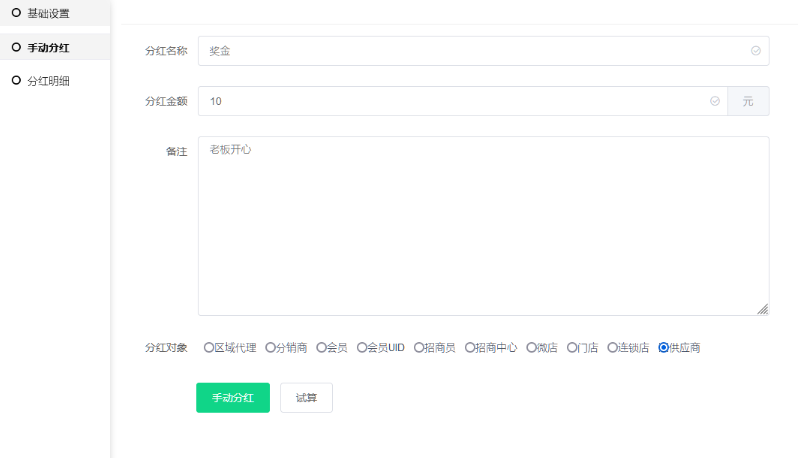
Task: Click the 备注 text area
Action: [x=483, y=226]
